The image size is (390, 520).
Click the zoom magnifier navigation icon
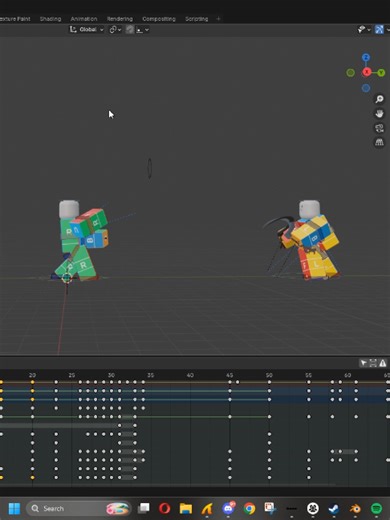(x=379, y=99)
